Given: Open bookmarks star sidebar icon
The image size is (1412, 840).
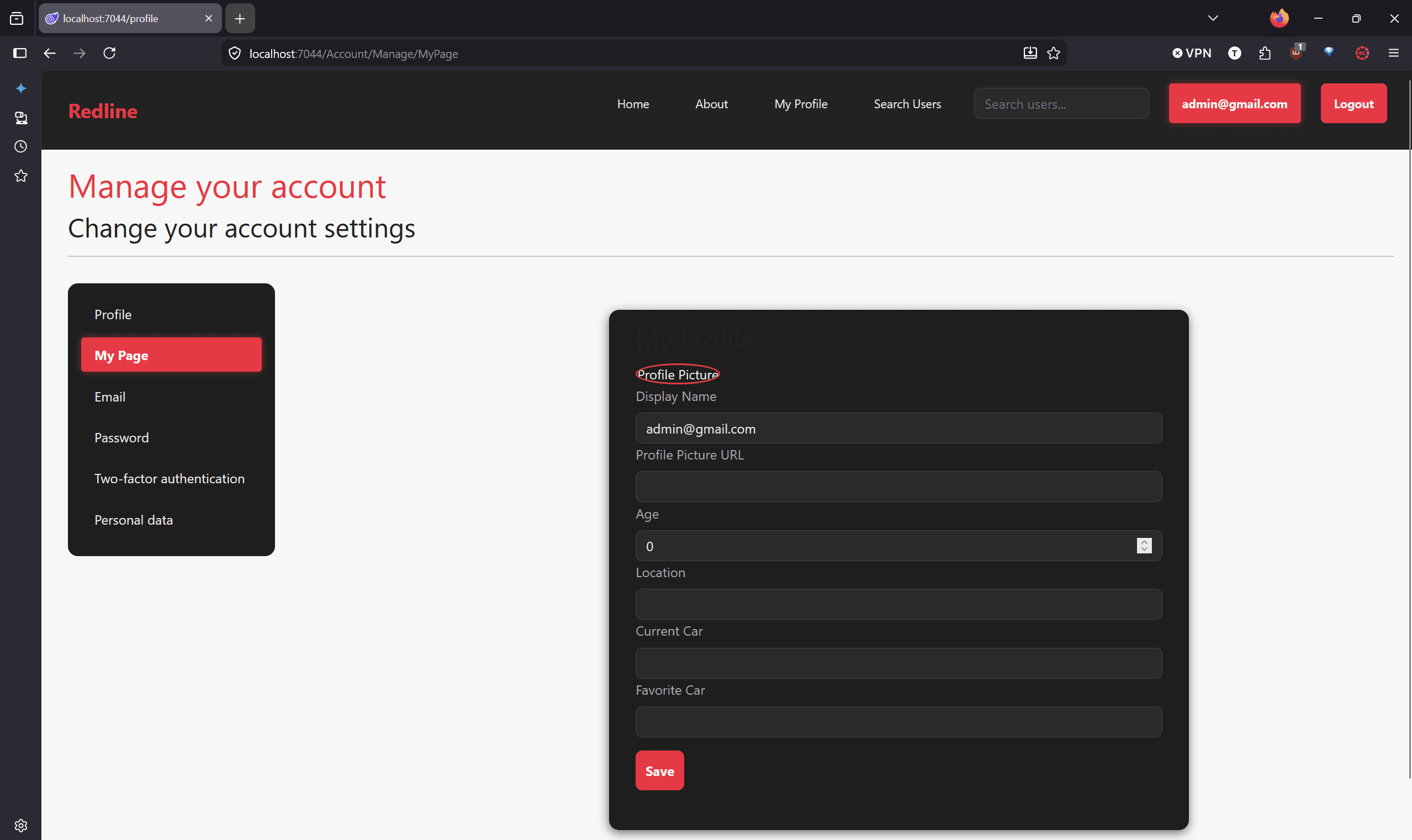Looking at the screenshot, I should [21, 176].
